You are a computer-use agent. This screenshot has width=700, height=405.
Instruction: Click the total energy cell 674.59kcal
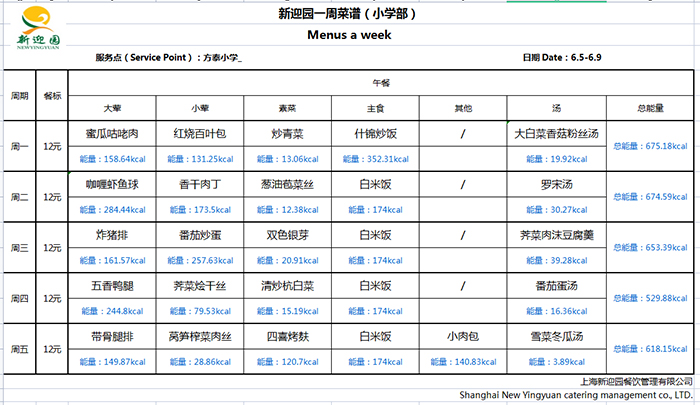[x=650, y=197]
